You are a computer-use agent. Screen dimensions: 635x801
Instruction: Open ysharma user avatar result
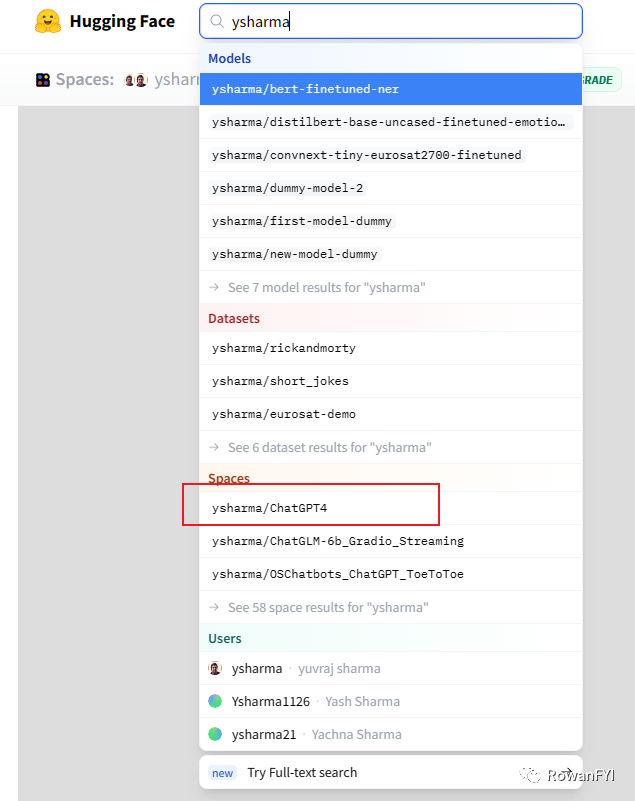[215, 668]
